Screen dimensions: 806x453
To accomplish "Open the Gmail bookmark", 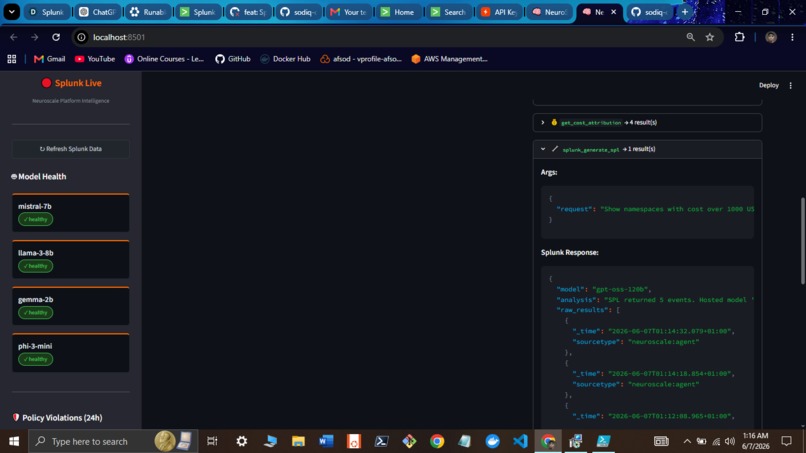I will tap(50, 59).
